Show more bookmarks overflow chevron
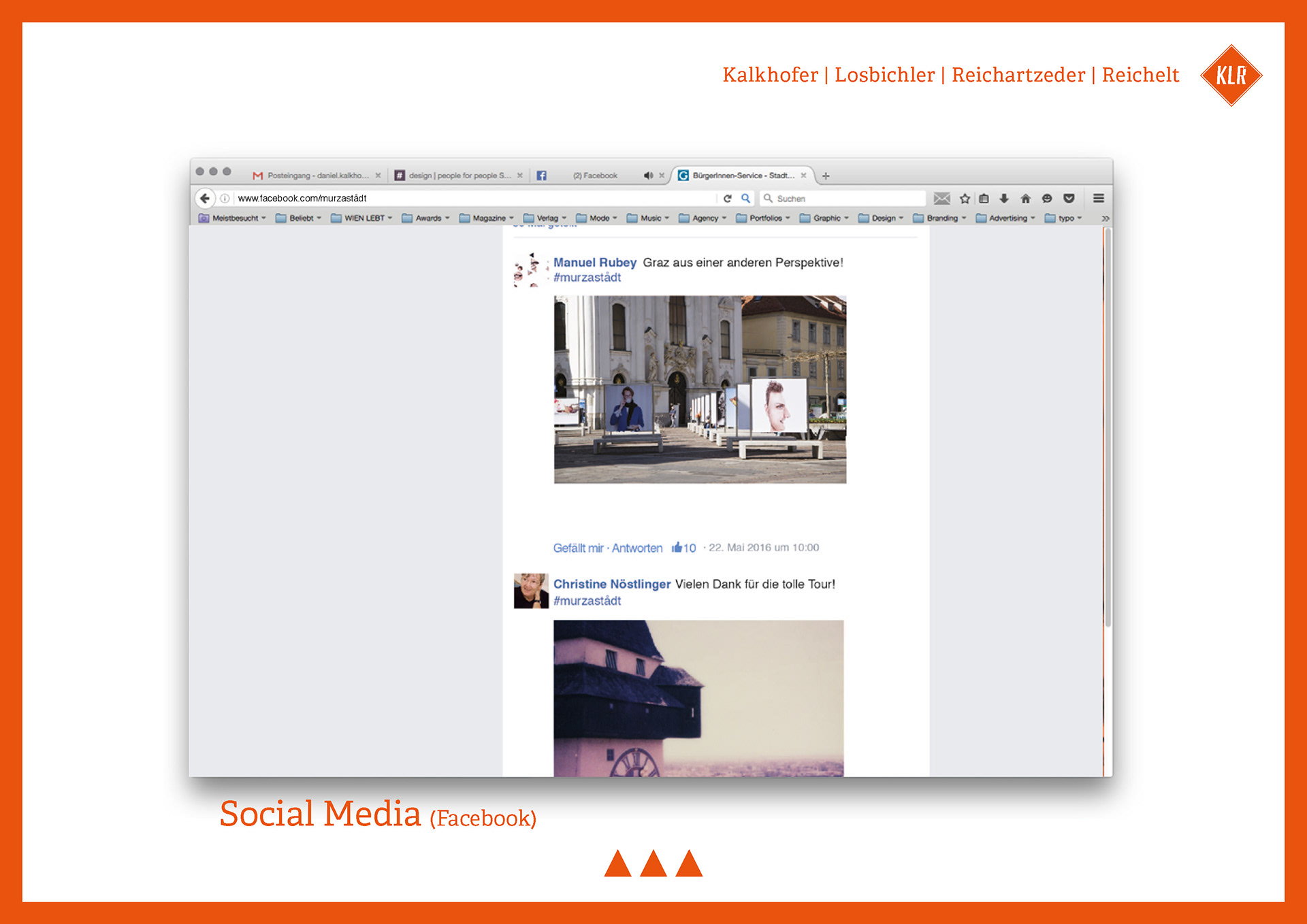The width and height of the screenshot is (1307, 924). [1105, 218]
